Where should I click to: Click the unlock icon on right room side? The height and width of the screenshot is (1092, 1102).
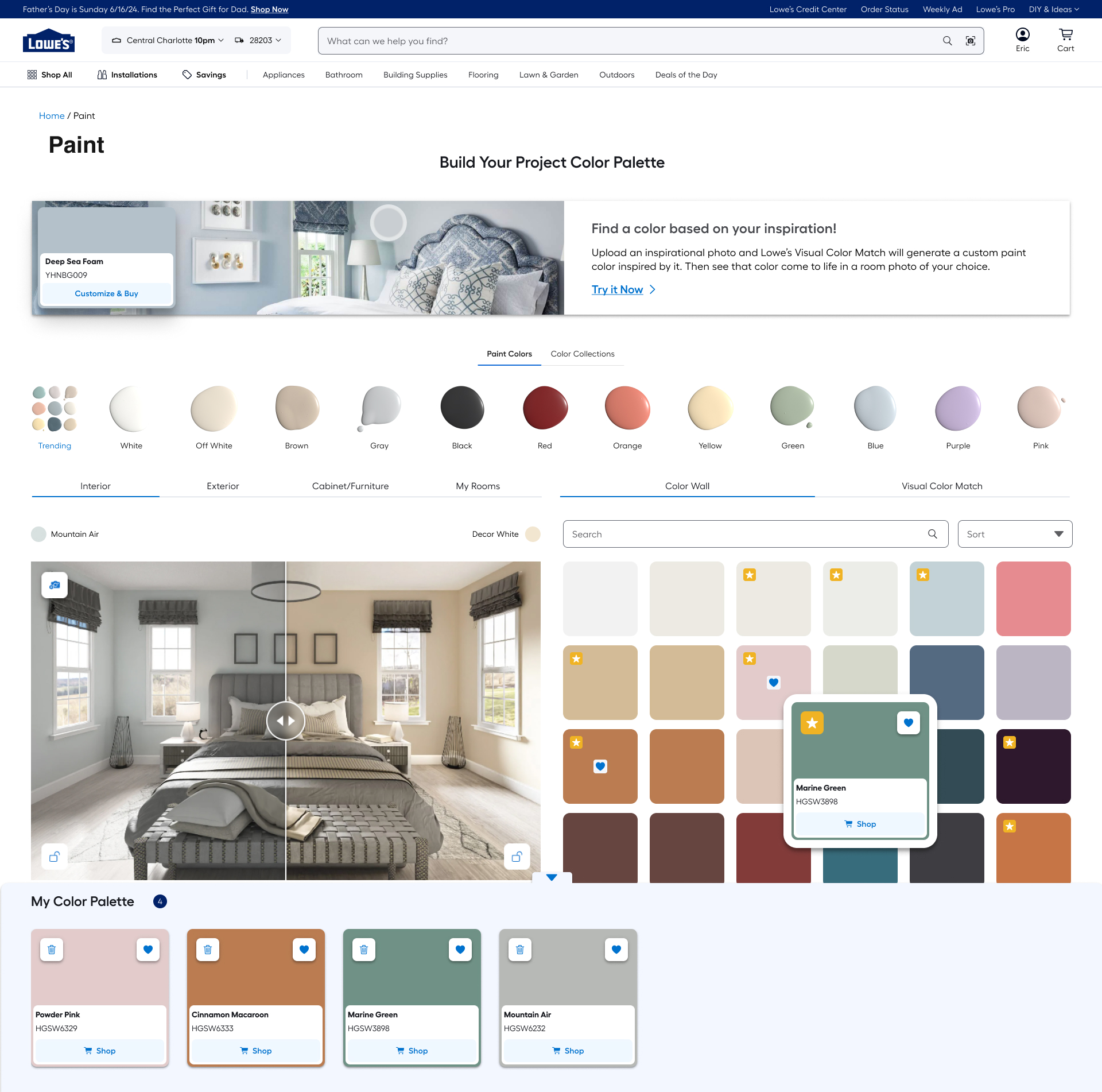tap(517, 857)
